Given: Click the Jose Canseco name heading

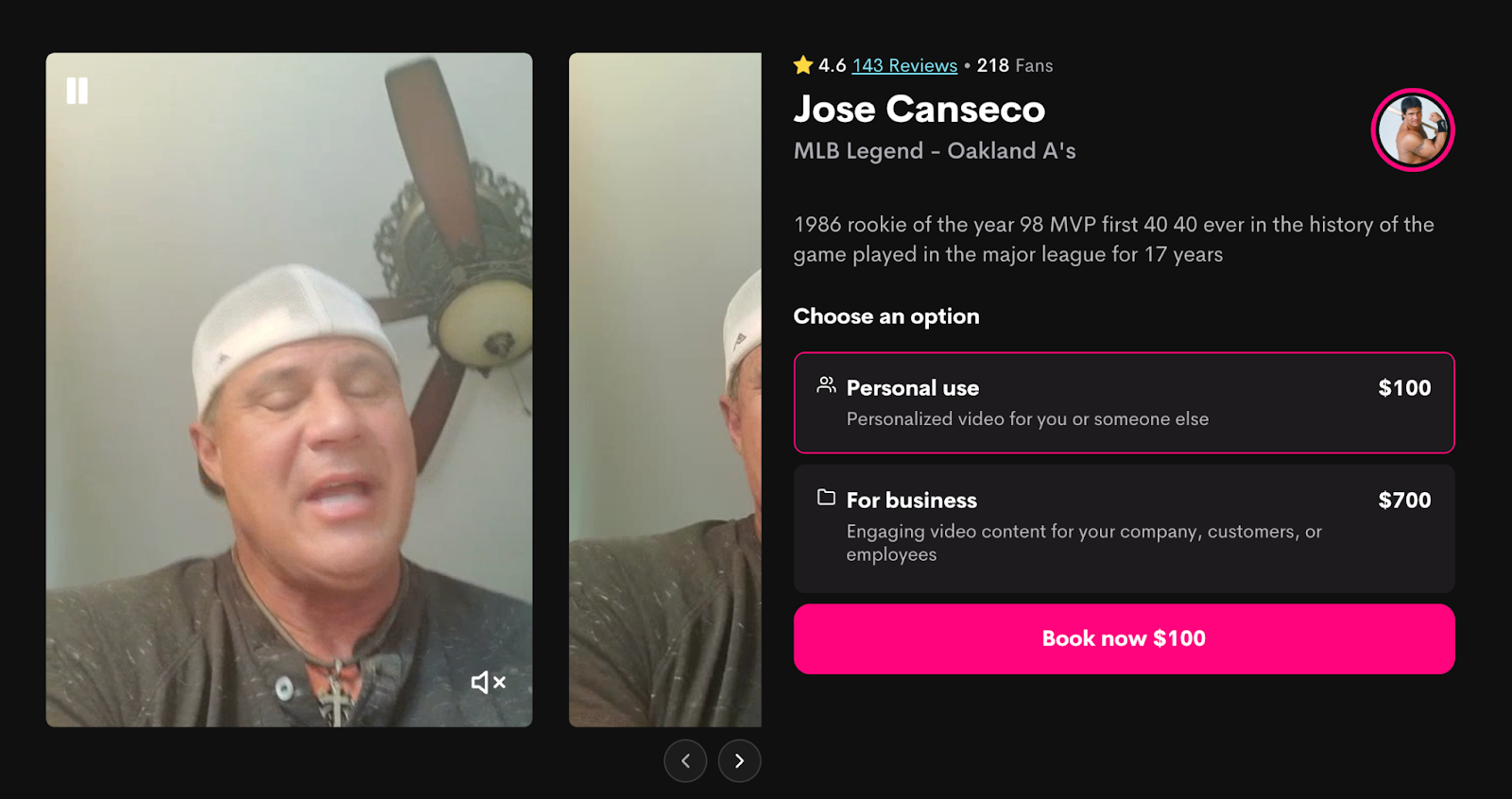Looking at the screenshot, I should click(x=919, y=109).
